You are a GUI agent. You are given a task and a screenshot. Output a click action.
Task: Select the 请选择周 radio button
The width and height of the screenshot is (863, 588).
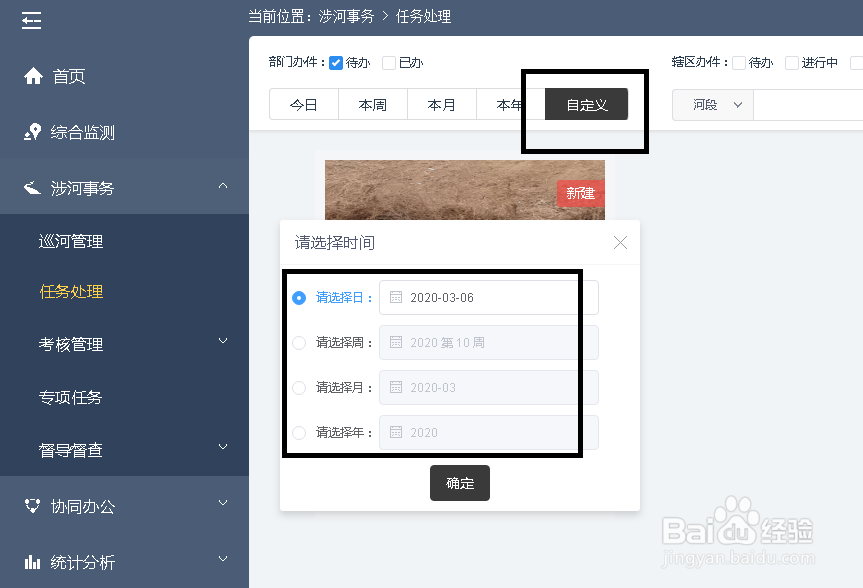click(x=299, y=343)
